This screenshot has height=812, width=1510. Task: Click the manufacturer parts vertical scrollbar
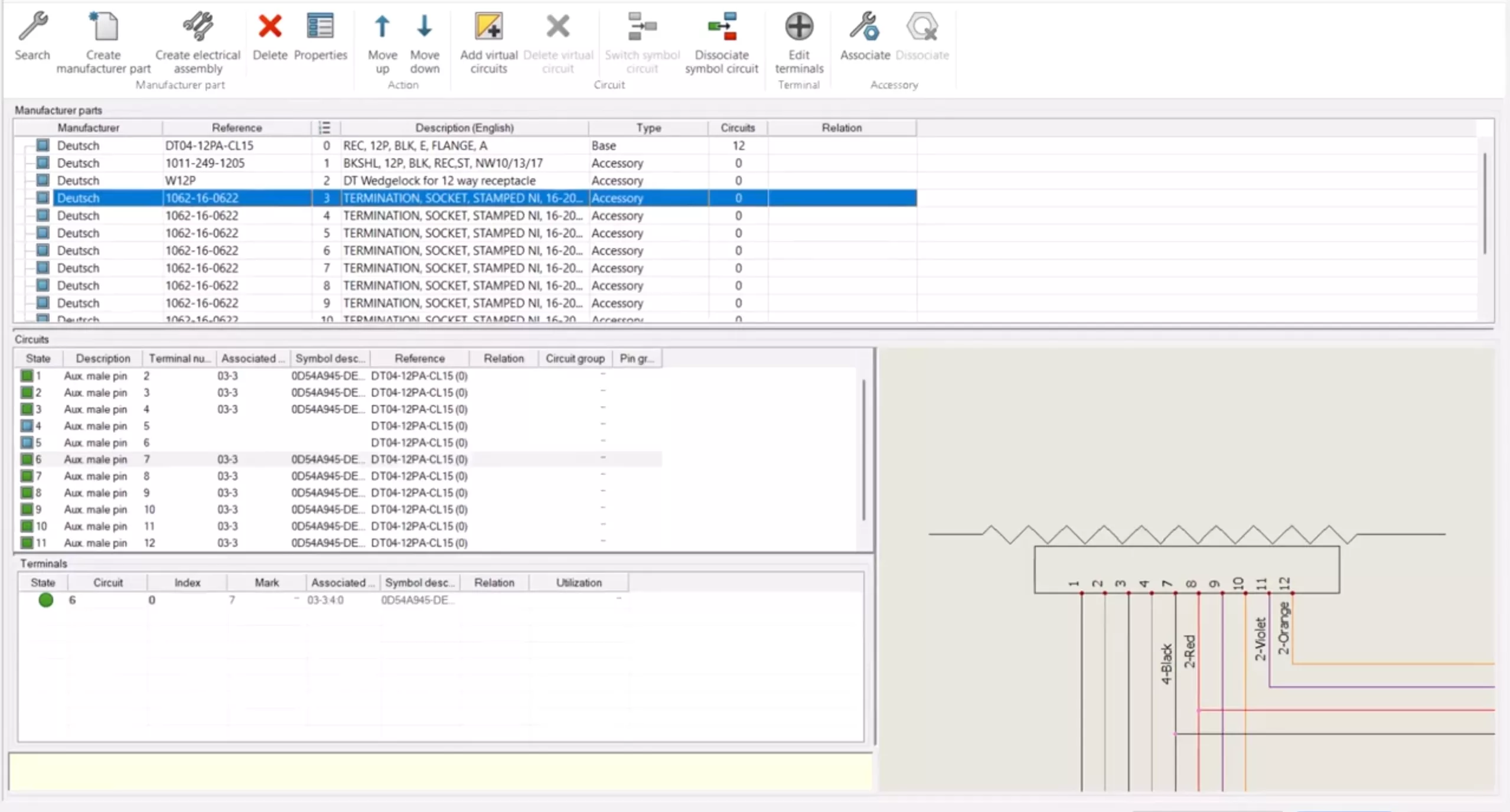(1484, 201)
